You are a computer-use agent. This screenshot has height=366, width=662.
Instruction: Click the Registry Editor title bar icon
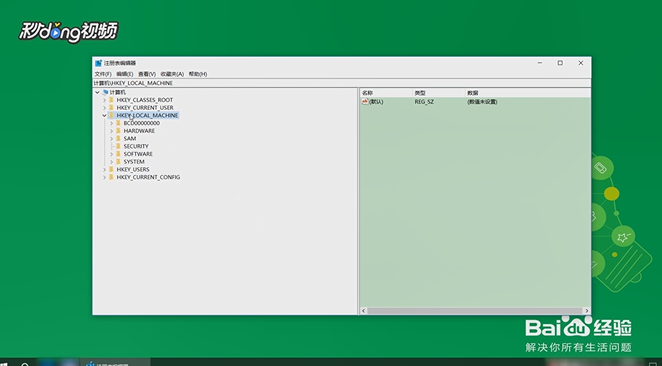(x=98, y=63)
